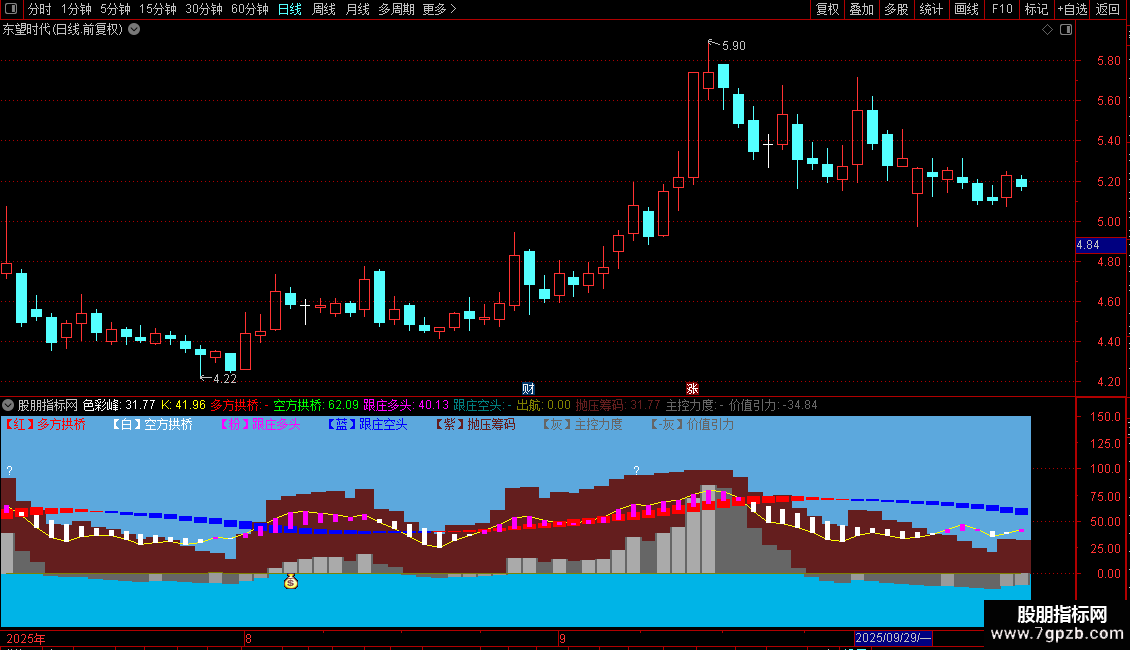The height and width of the screenshot is (650, 1130).
Task: Click the month 8 marker on the time axis
Action: pyautogui.click(x=248, y=638)
